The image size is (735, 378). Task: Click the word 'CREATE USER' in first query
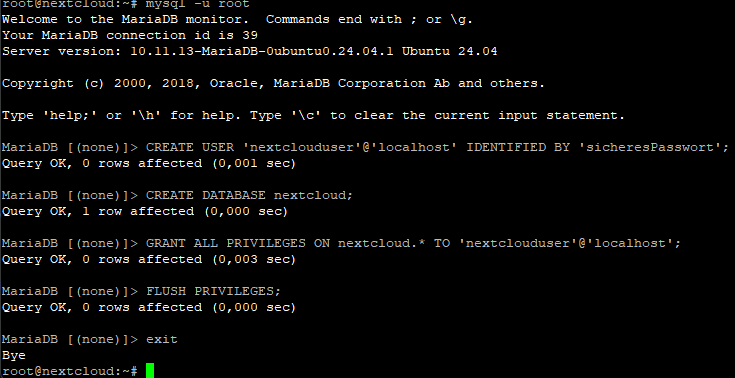[x=190, y=147]
